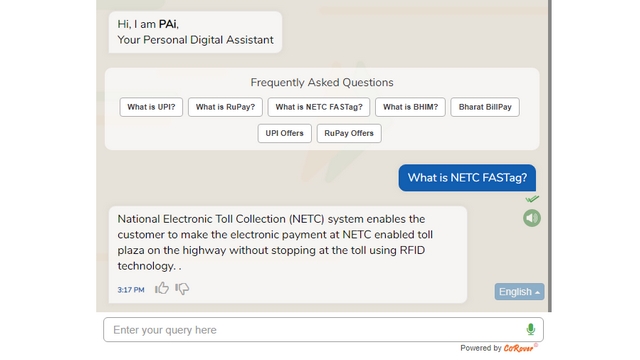Click the PAi greeting message bubble
Image resolution: width=640 pixels, height=360 pixels.
click(195, 32)
